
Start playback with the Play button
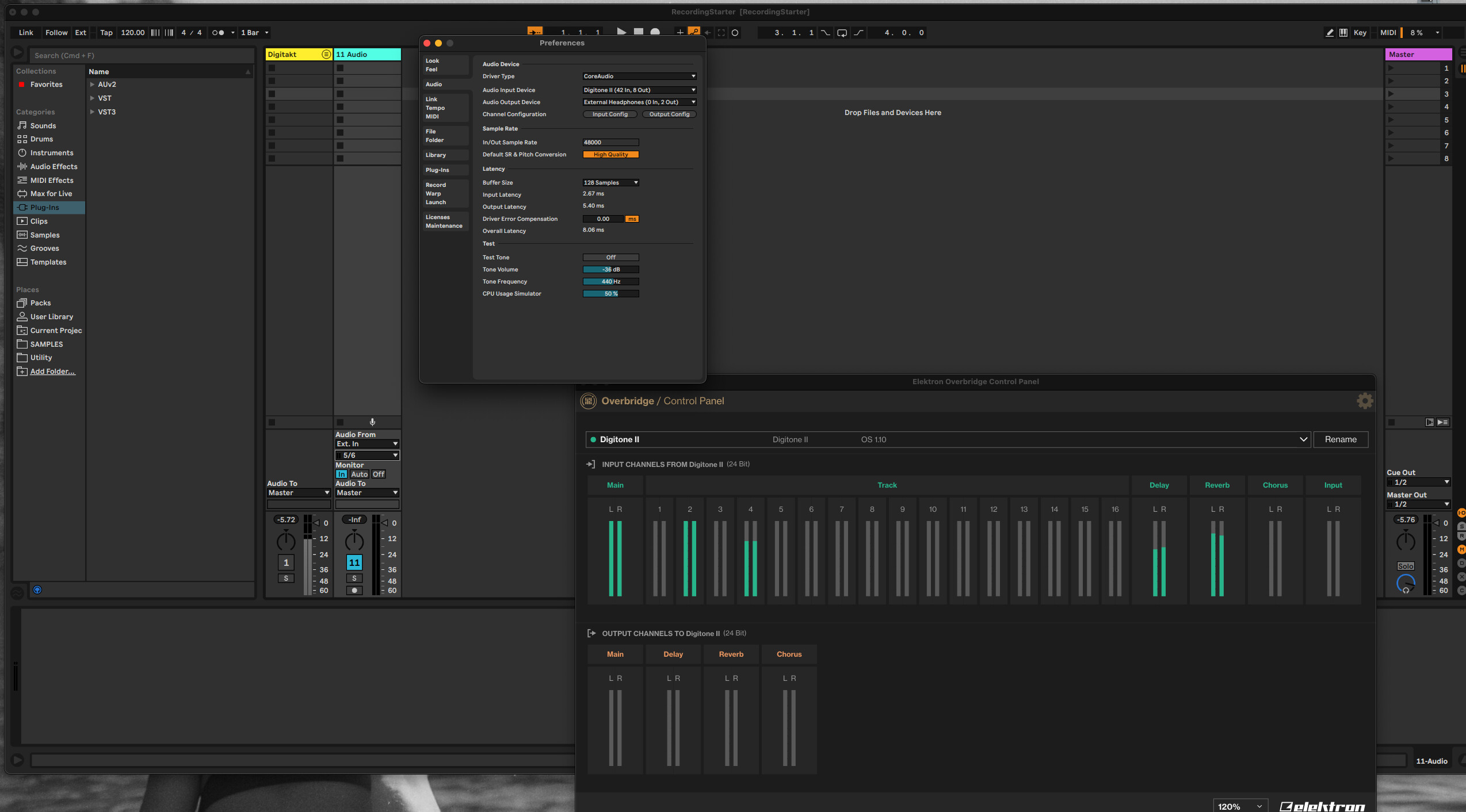pyautogui.click(x=621, y=32)
